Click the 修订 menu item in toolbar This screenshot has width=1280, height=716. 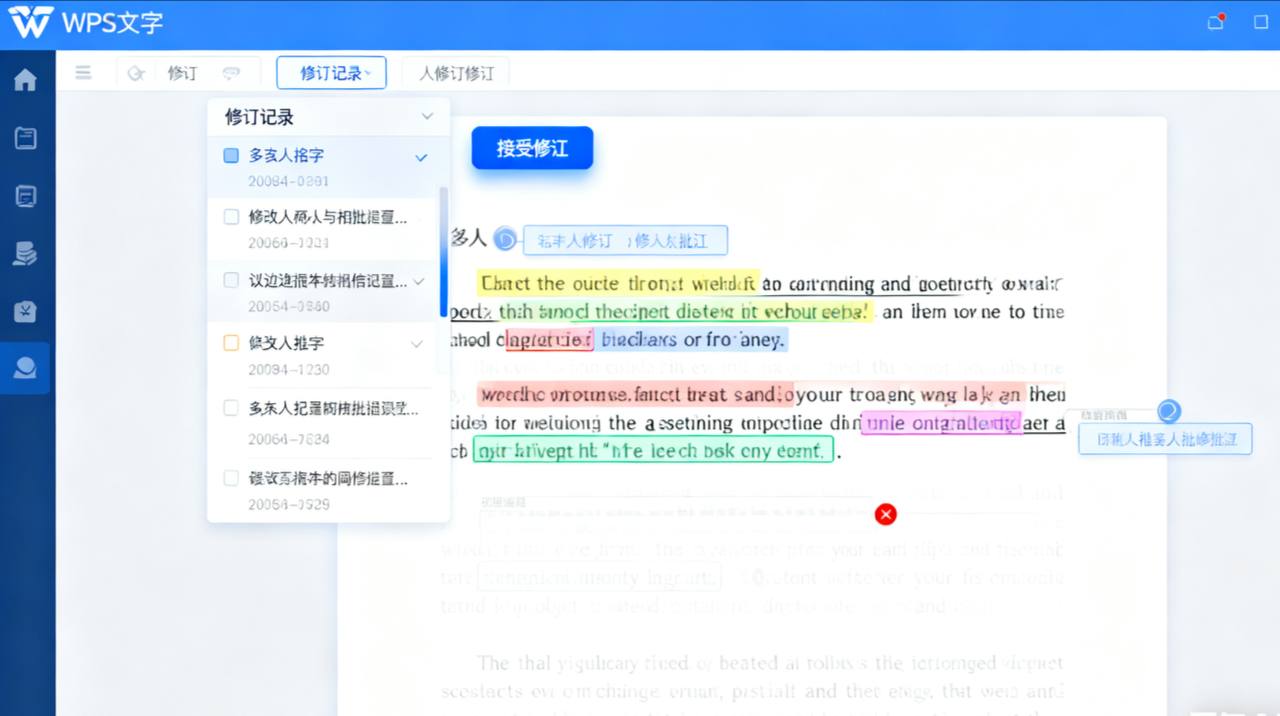click(x=182, y=72)
